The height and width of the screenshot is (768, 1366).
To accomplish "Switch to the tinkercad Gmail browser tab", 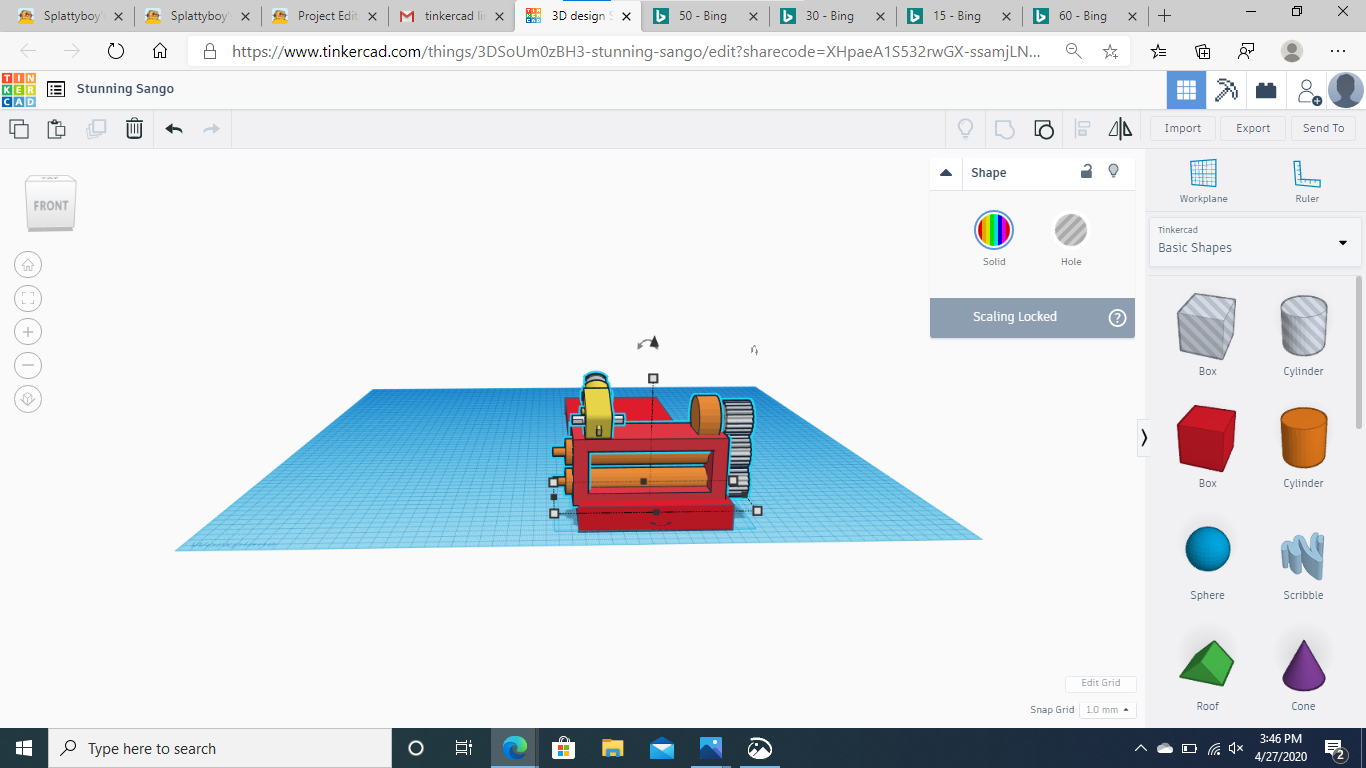I will (451, 16).
